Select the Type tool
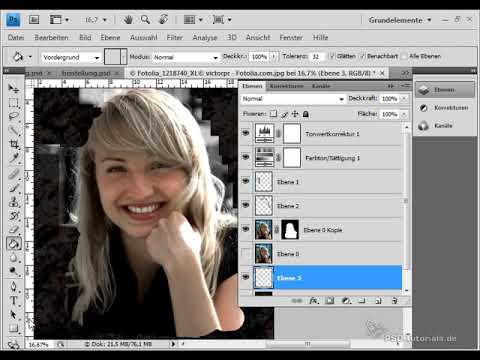Screen dimensions: 480x360 [x=14, y=301]
